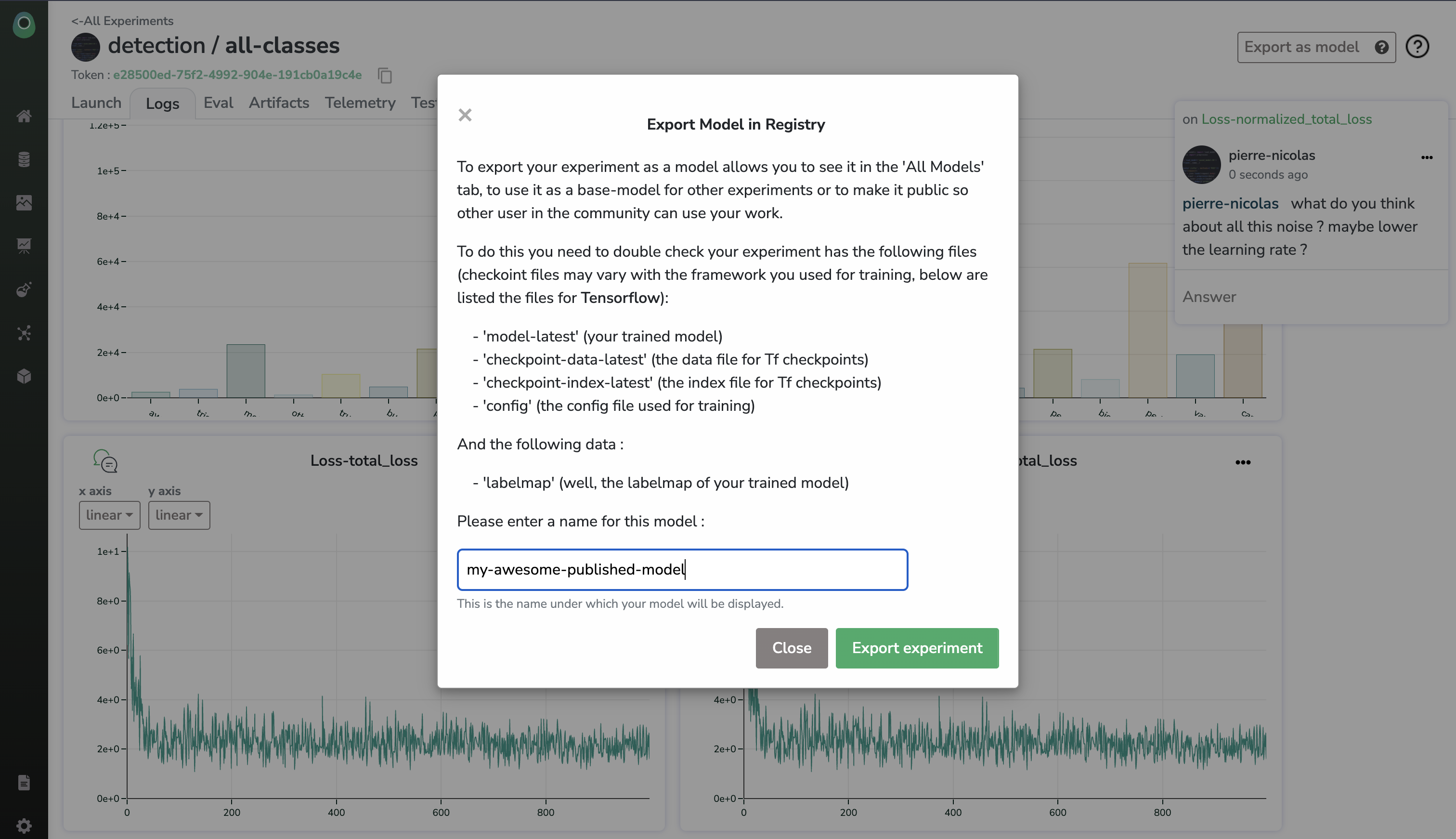Click the flask experiments sidebar icon
Viewport: 1456px width, 839px height.
(x=24, y=289)
